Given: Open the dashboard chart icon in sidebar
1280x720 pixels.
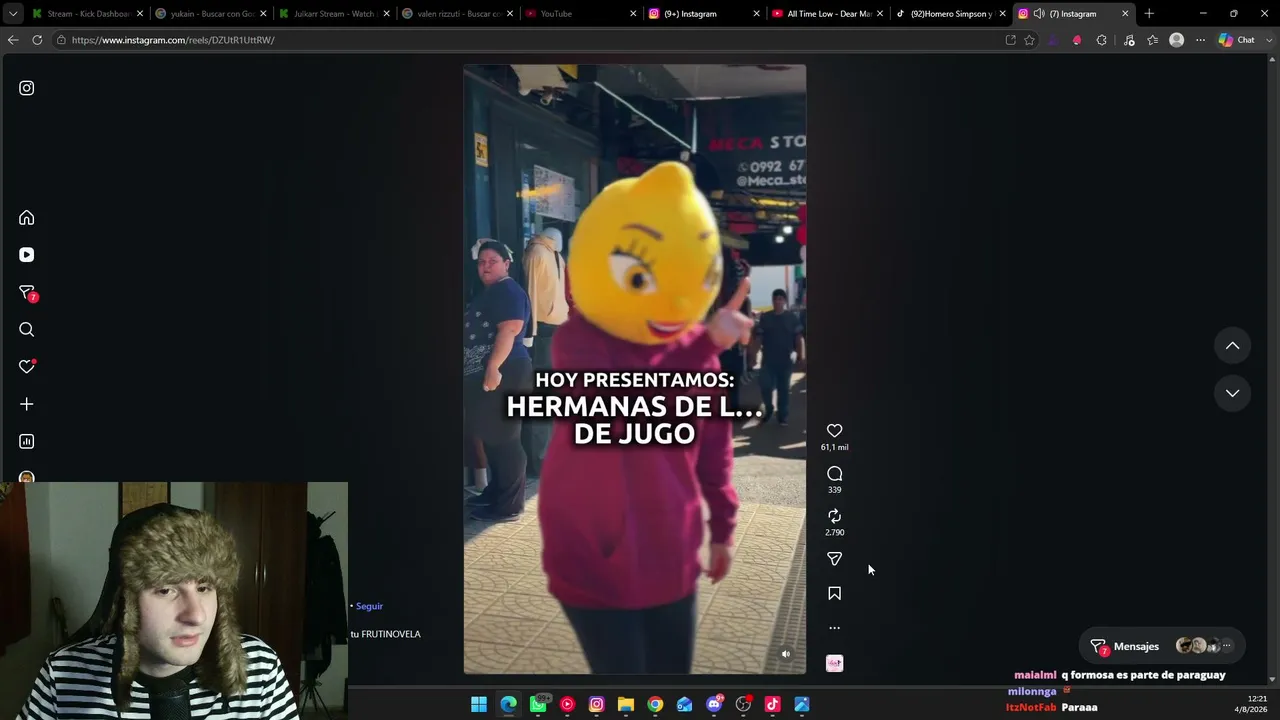Looking at the screenshot, I should (27, 441).
